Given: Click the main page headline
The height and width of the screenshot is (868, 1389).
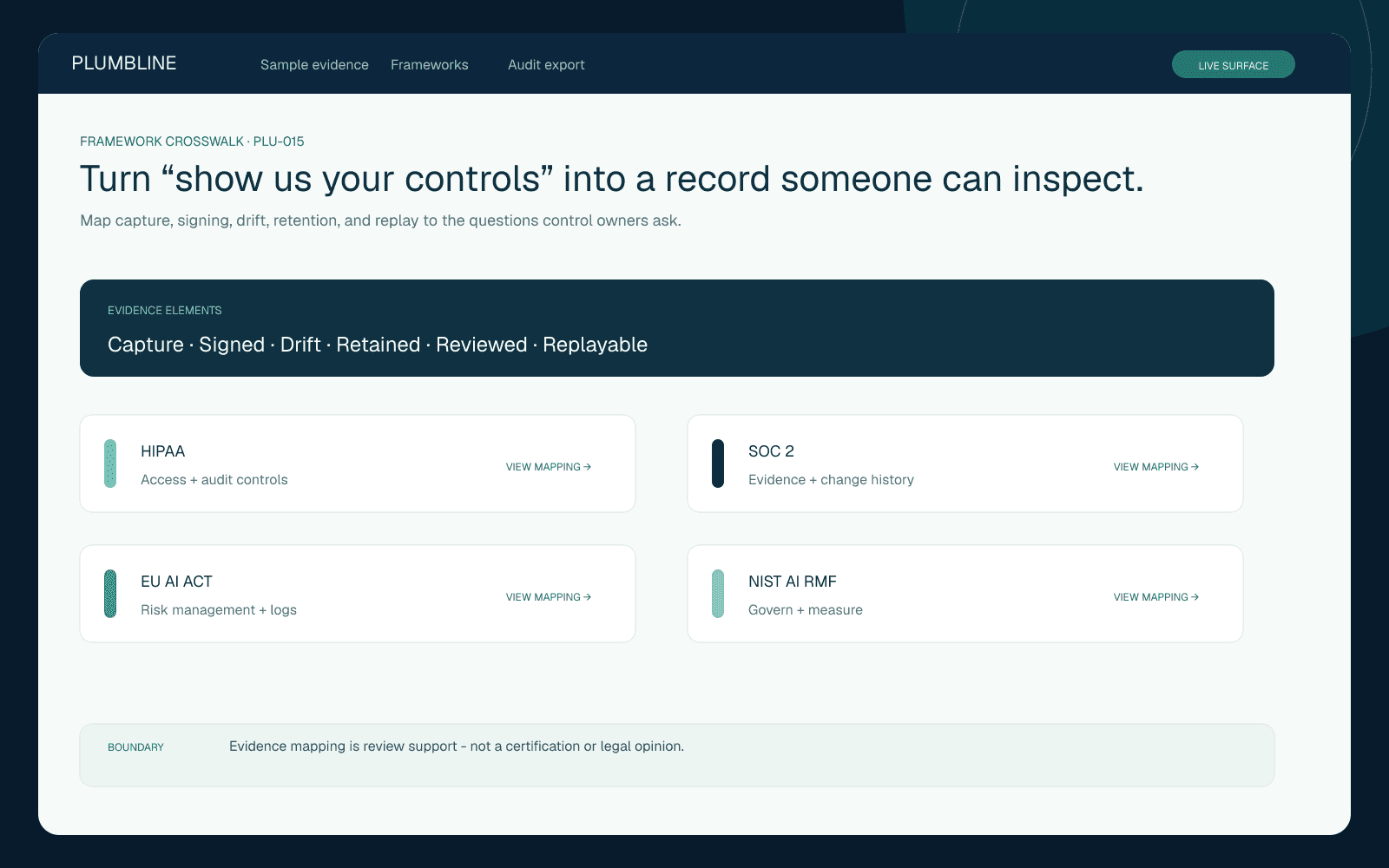Looking at the screenshot, I should tap(612, 180).
